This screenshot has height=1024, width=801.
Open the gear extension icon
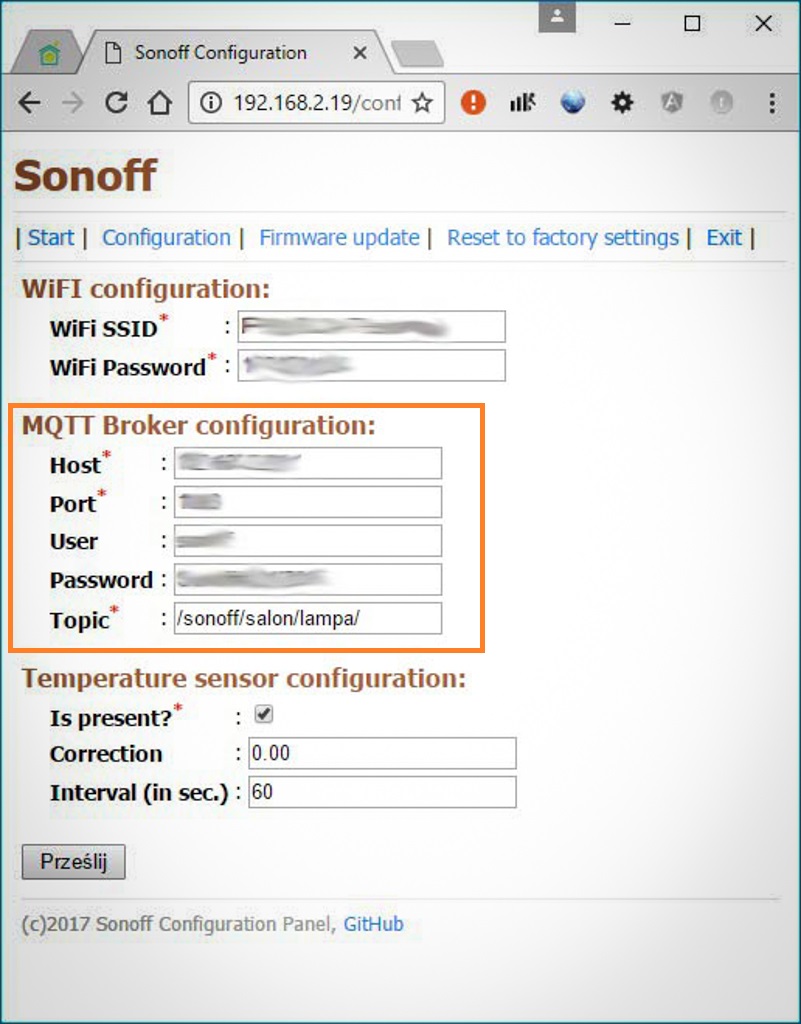coord(622,103)
